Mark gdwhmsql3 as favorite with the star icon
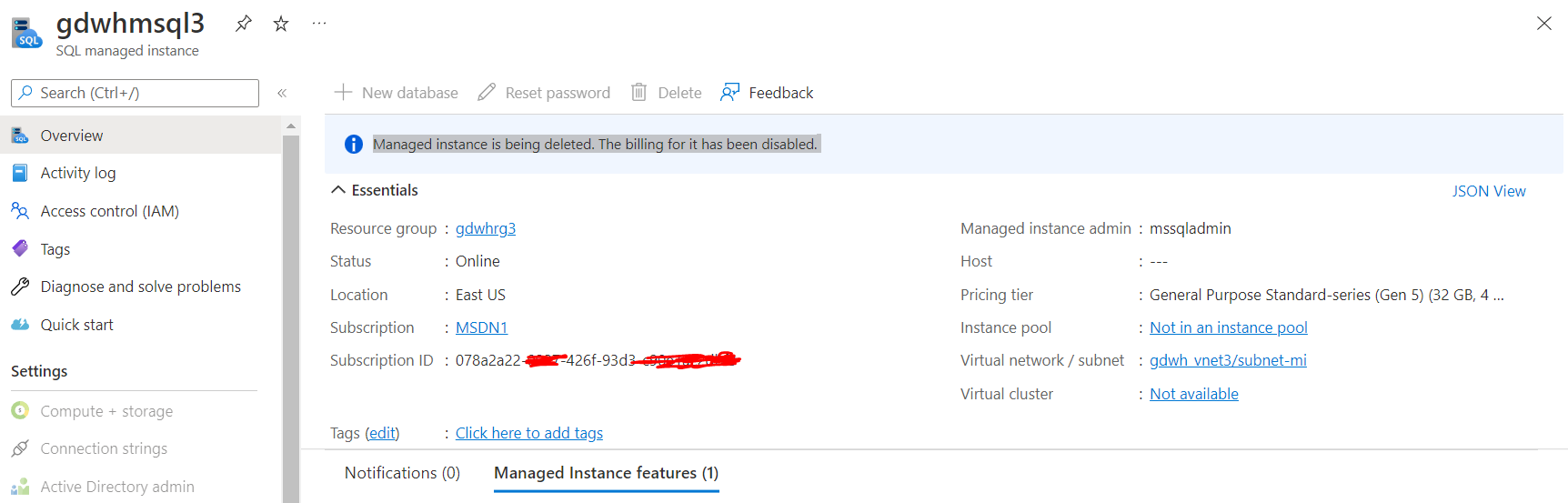Image resolution: width=1568 pixels, height=503 pixels. (281, 24)
